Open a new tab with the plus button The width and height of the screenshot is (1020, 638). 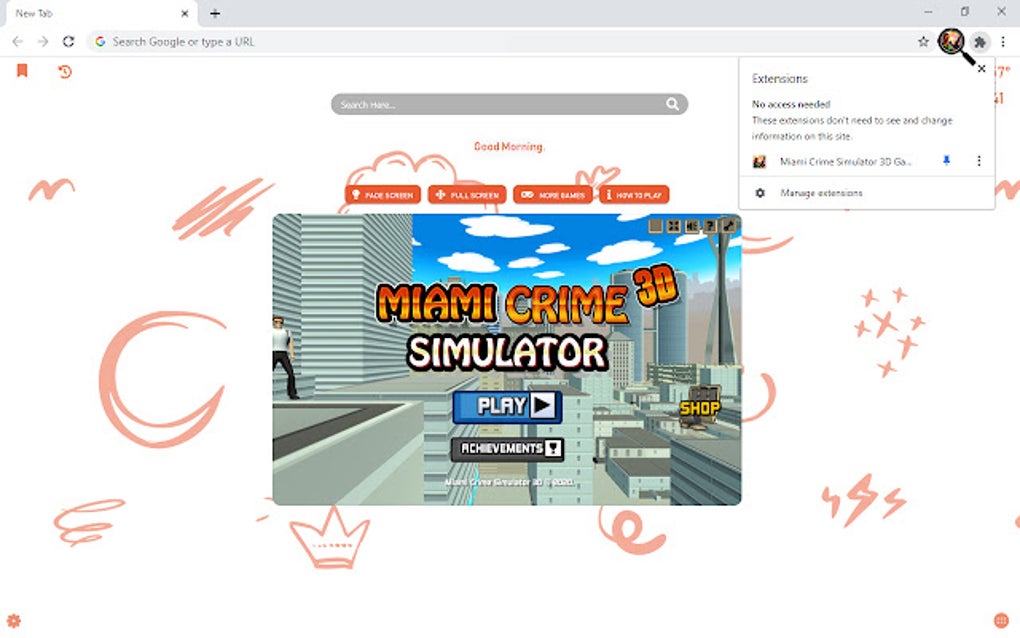(215, 13)
